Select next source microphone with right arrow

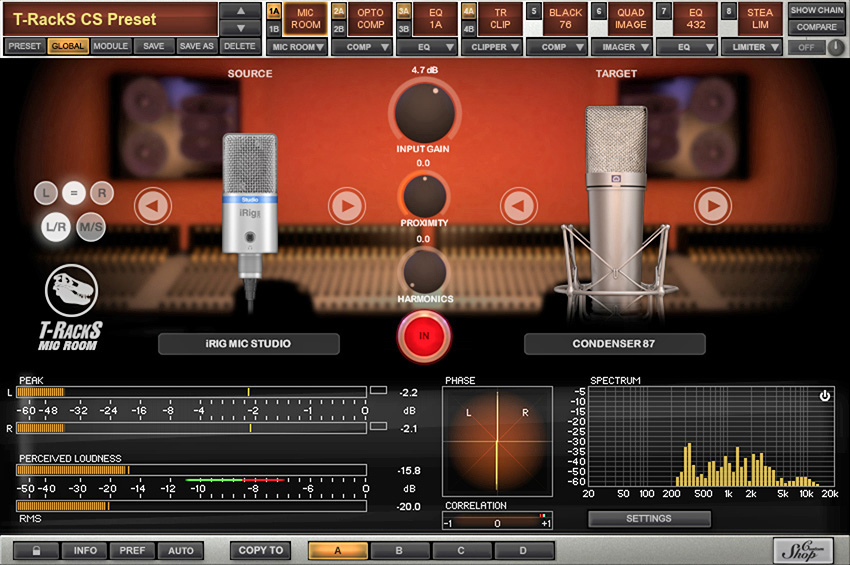click(x=346, y=206)
